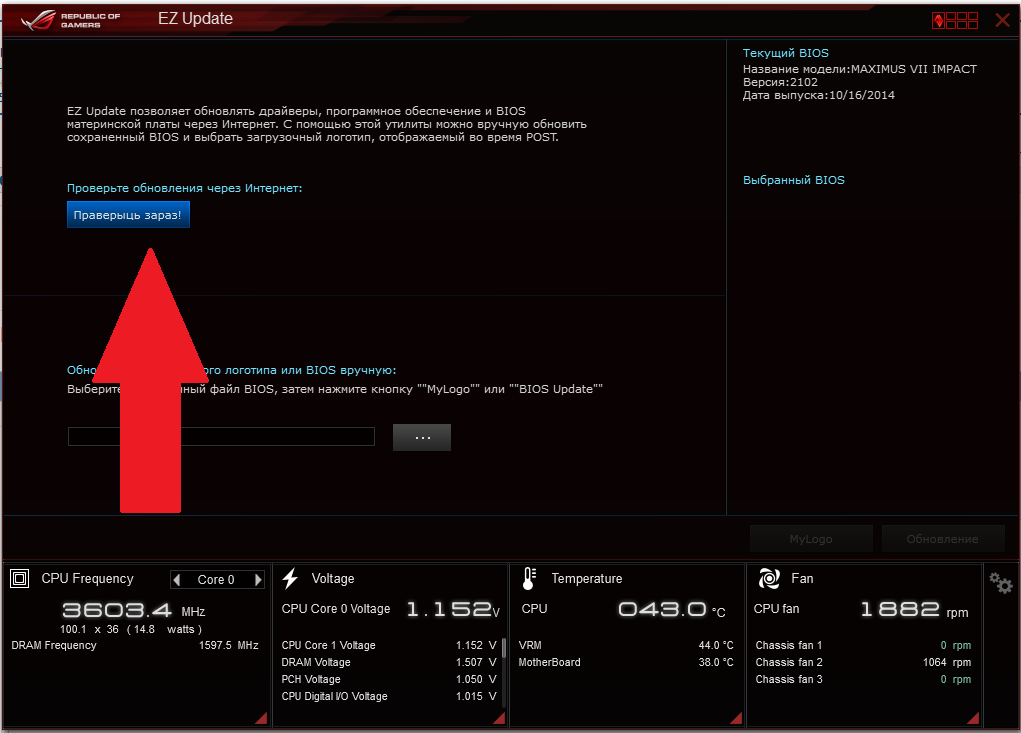Click the DRAM Frequency 1597.5 MHz value

(229, 645)
